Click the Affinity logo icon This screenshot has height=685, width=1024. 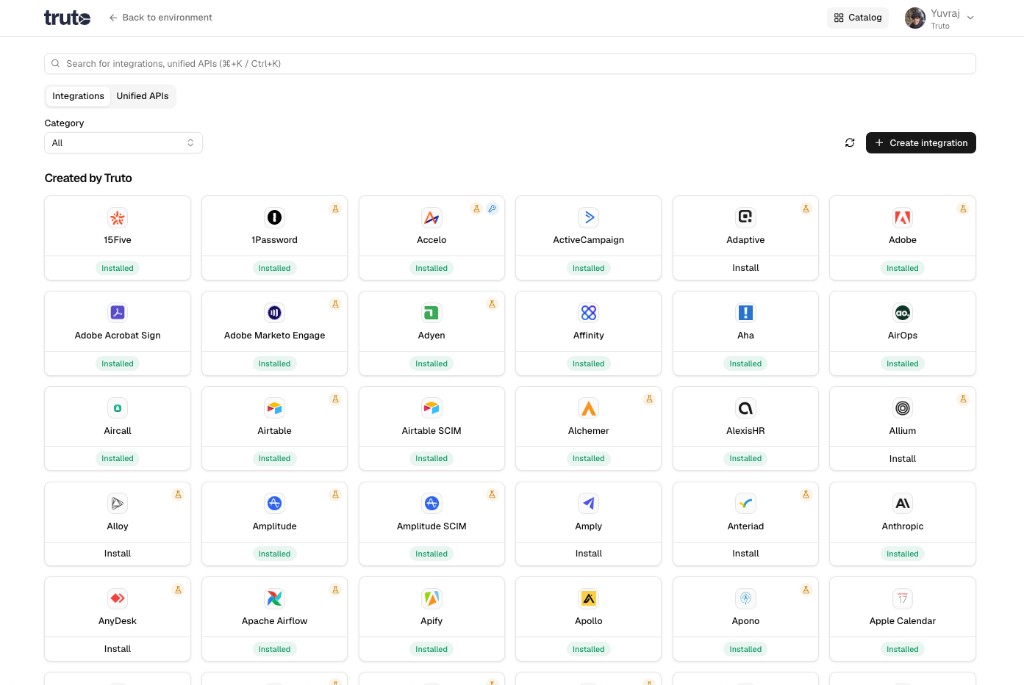(588, 313)
